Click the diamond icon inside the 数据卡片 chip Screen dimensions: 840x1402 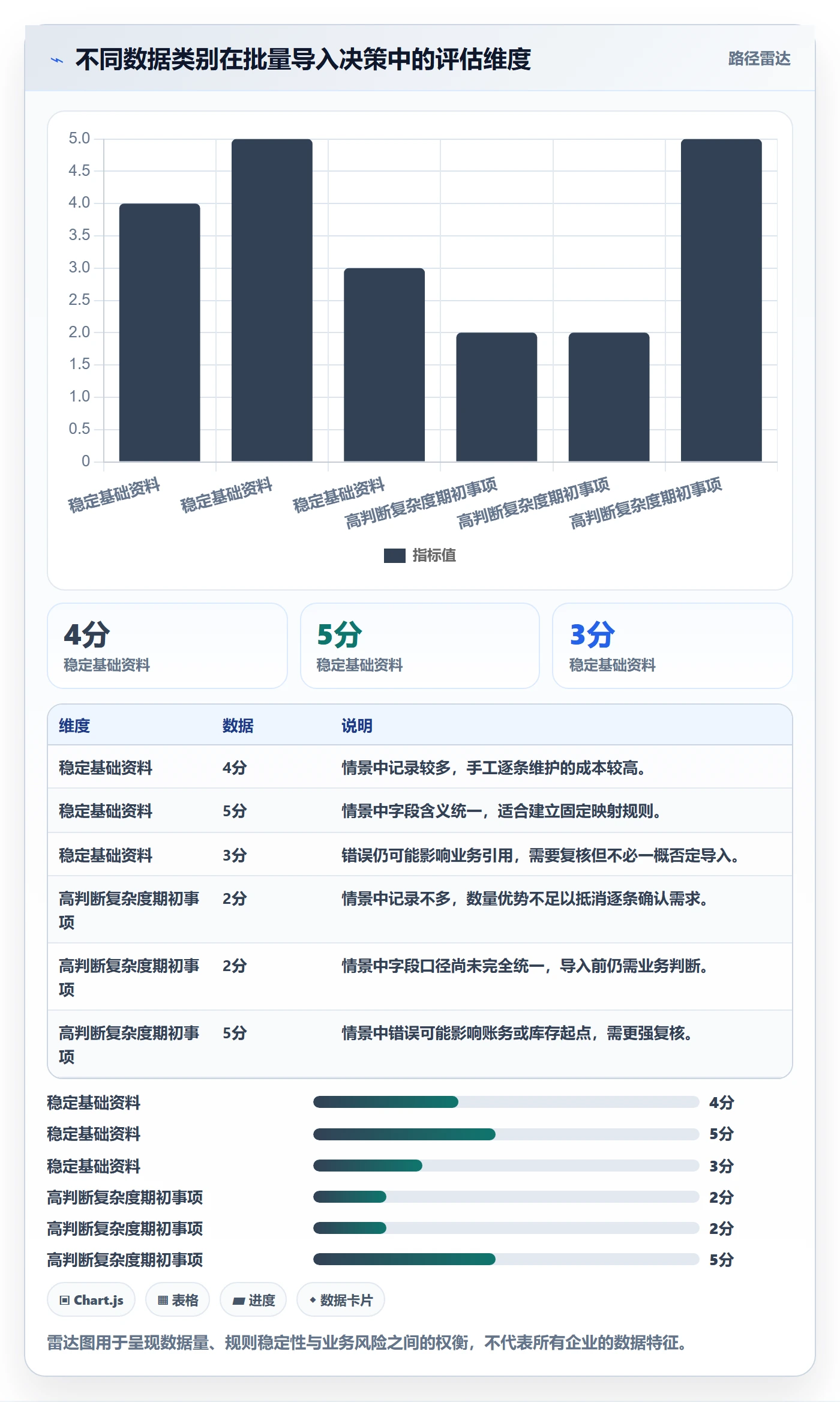[313, 1300]
